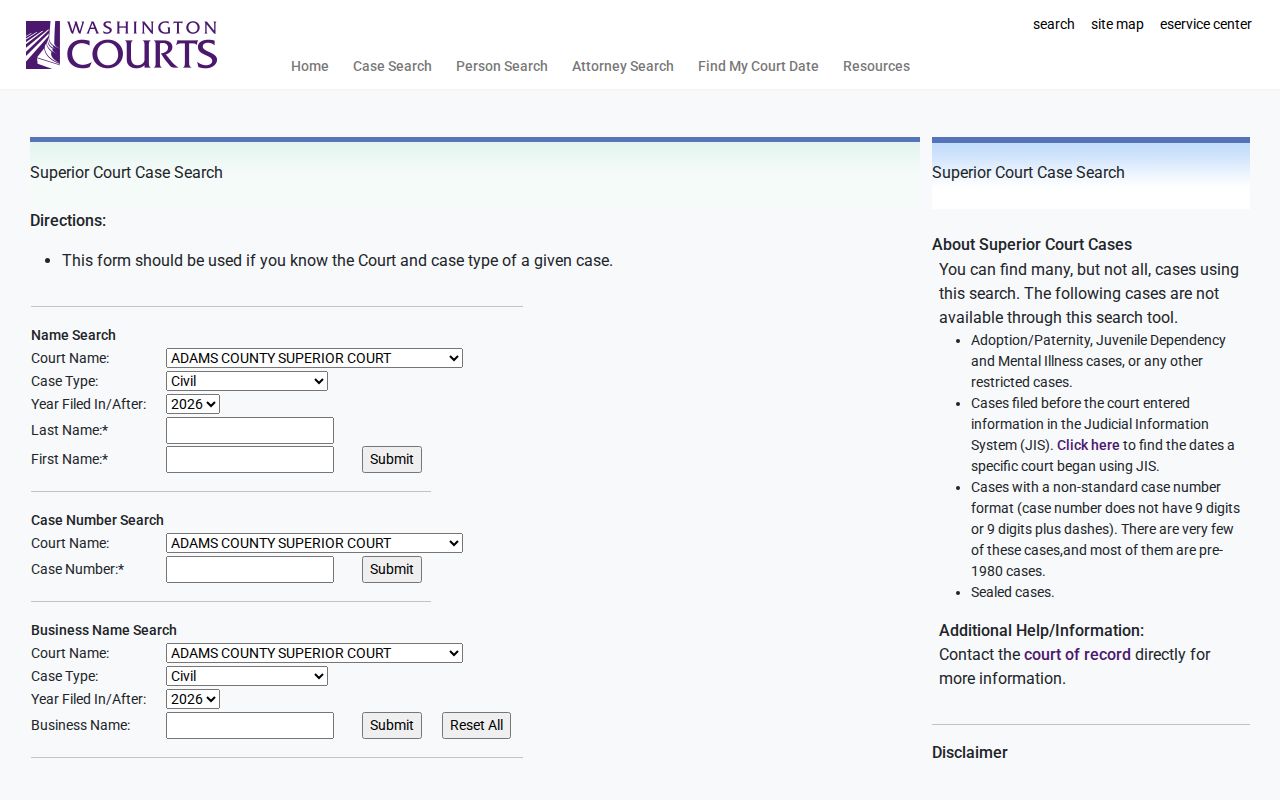
Task: Expand Court Name dropdown in Name Search
Action: tap(314, 358)
